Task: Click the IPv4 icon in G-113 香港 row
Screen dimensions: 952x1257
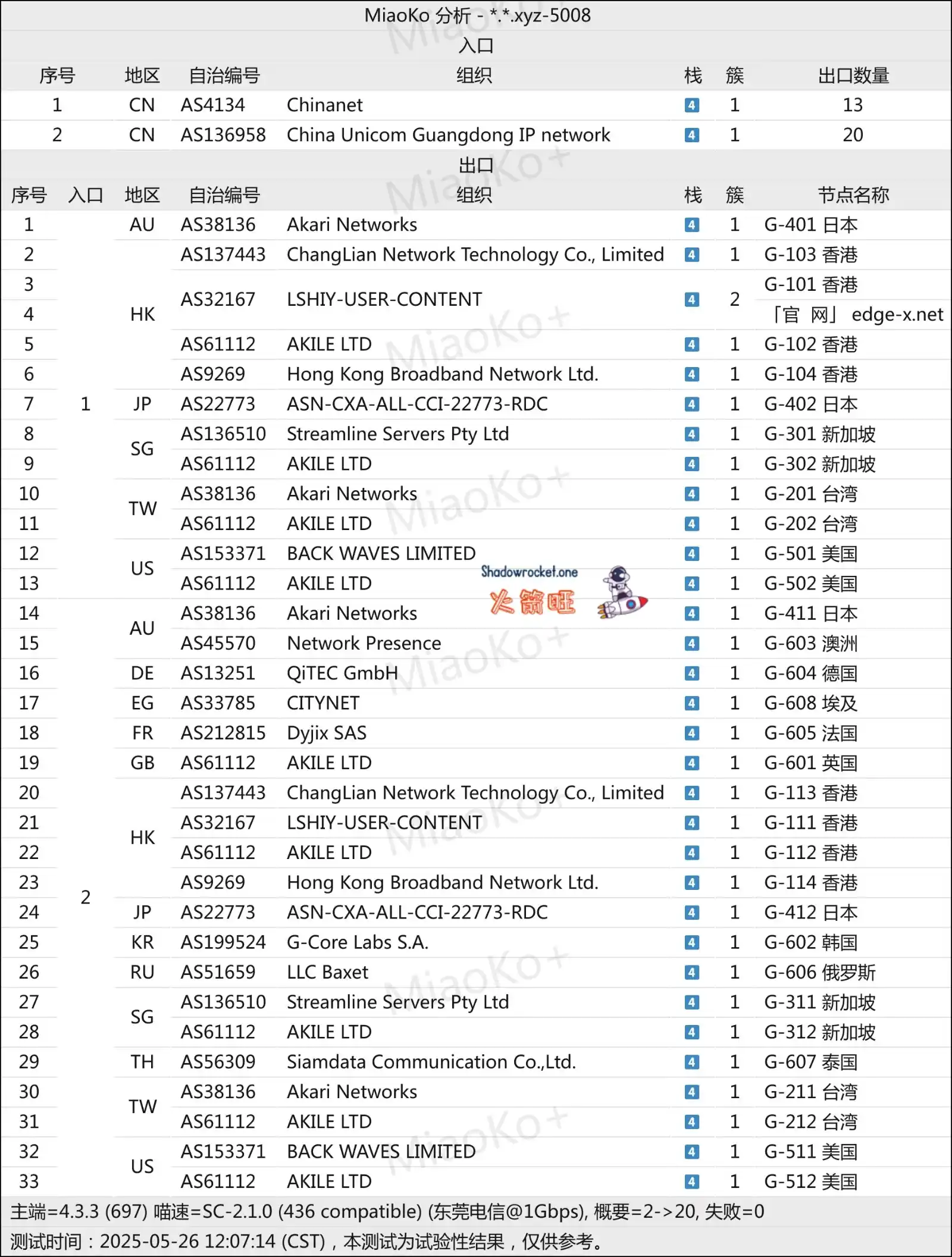Action: tap(691, 793)
